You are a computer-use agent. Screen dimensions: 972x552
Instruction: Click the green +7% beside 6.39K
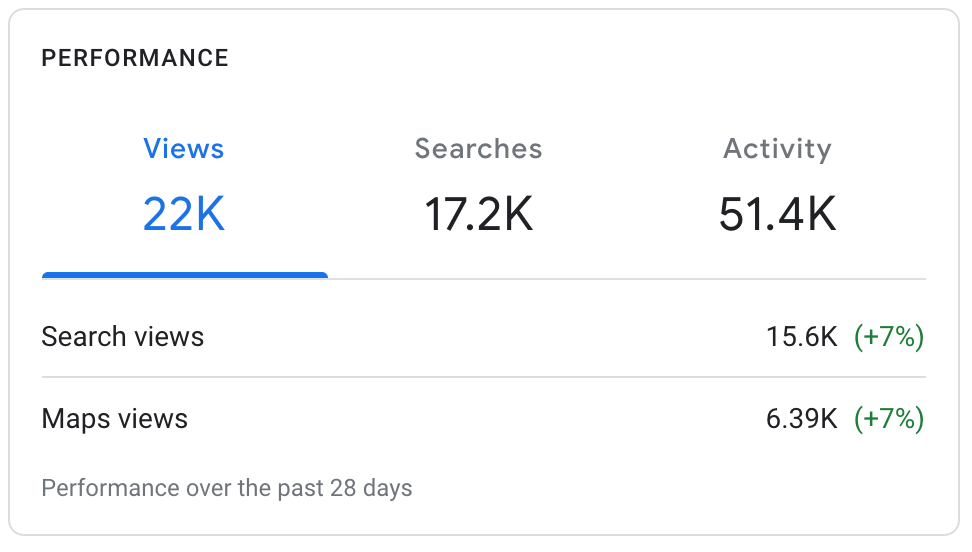tap(889, 418)
